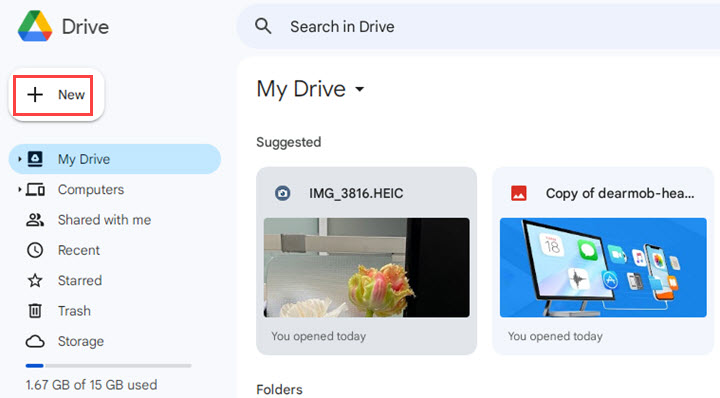
Task: Click the 1.67 GB of 15 GB used text
Action: click(91, 385)
